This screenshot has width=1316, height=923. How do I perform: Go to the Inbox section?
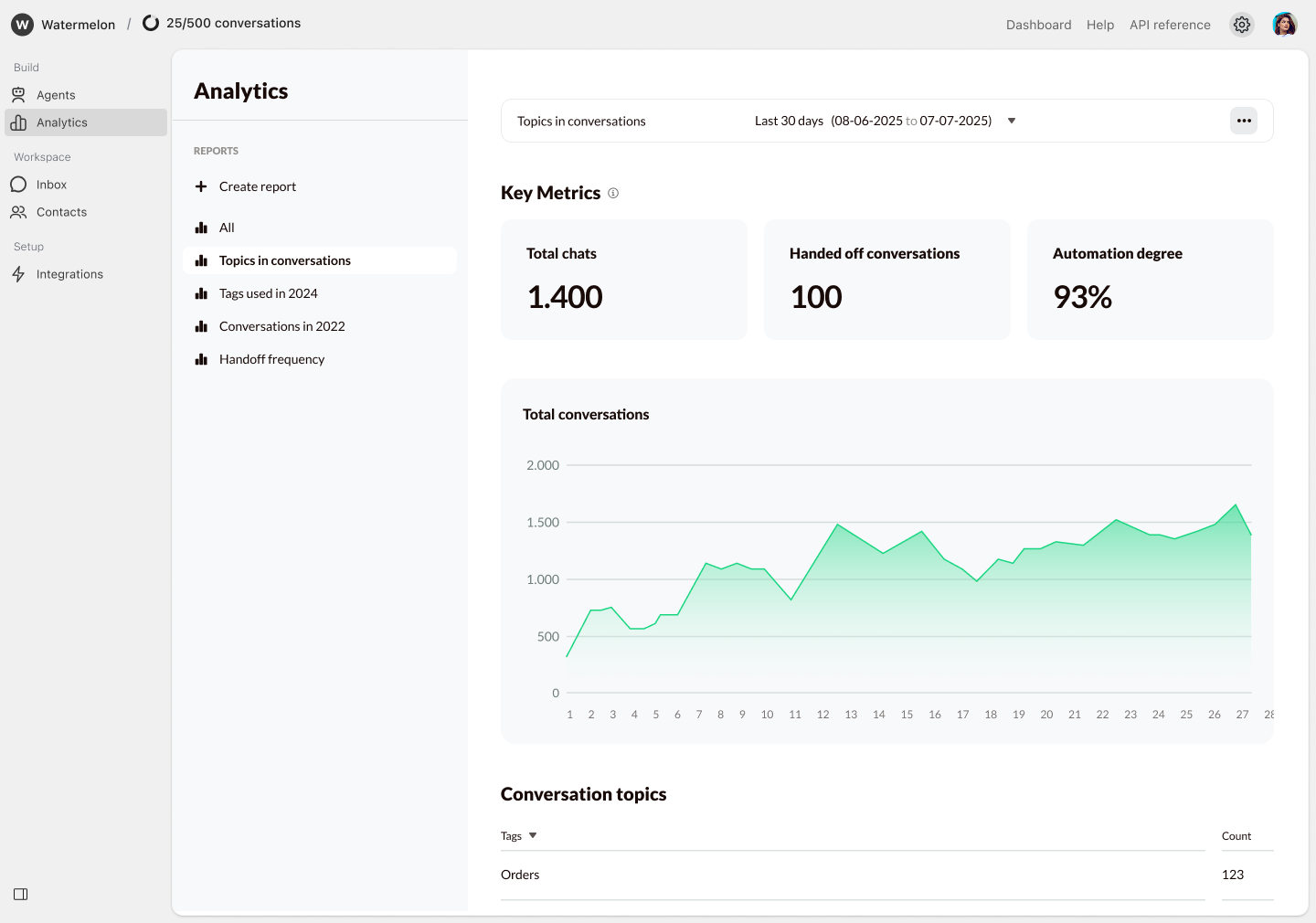coord(51,185)
